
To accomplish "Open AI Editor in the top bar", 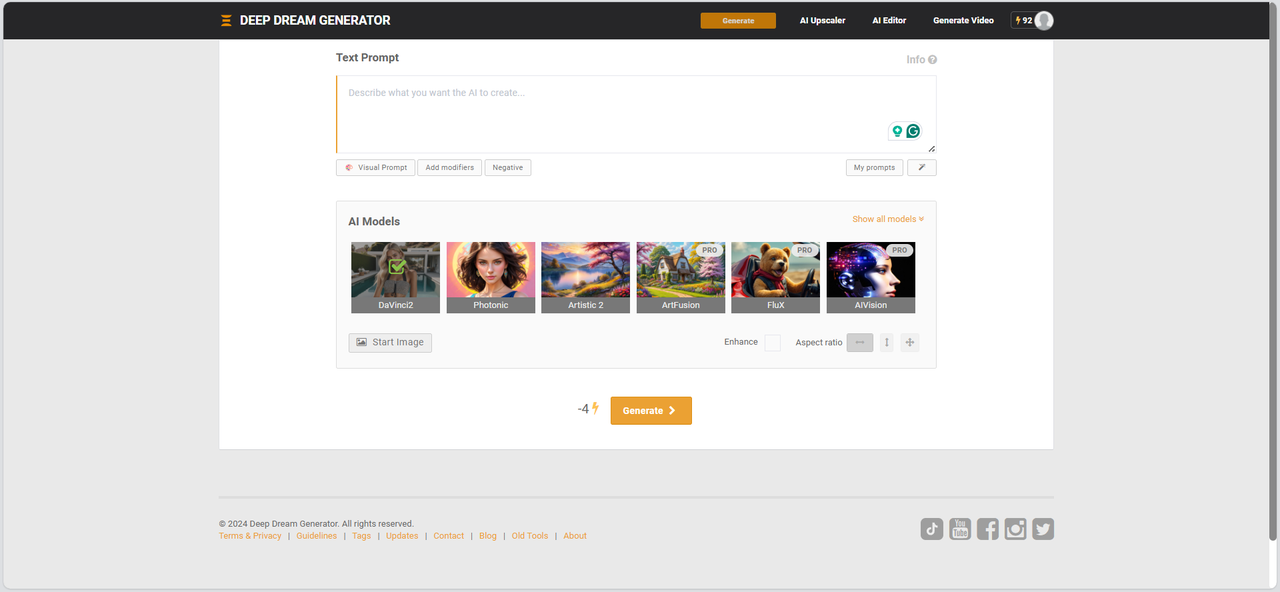I will pyautogui.click(x=889, y=20).
